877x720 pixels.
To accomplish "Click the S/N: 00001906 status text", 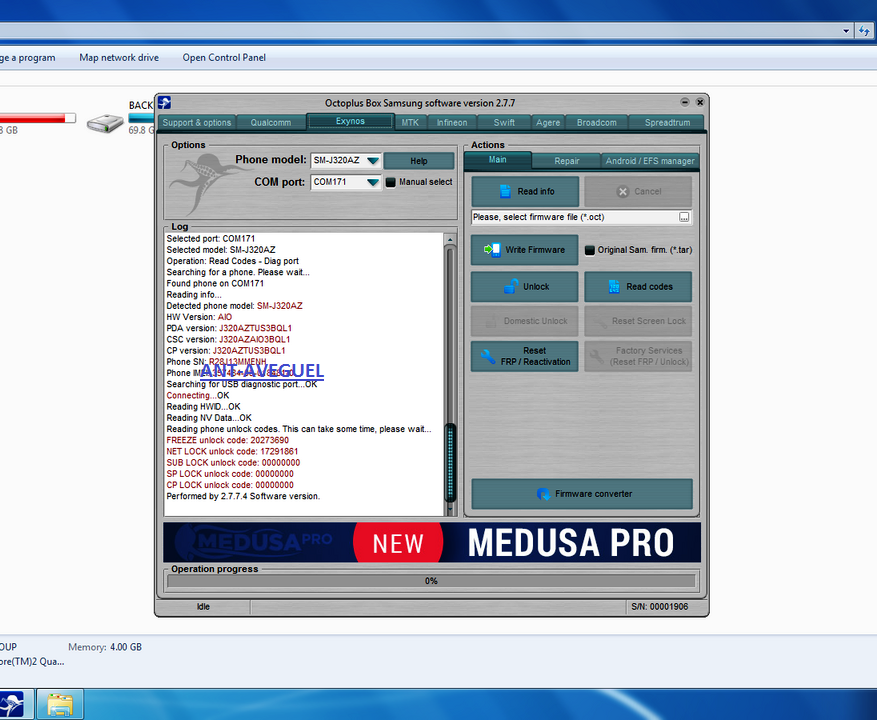I will pos(659,607).
